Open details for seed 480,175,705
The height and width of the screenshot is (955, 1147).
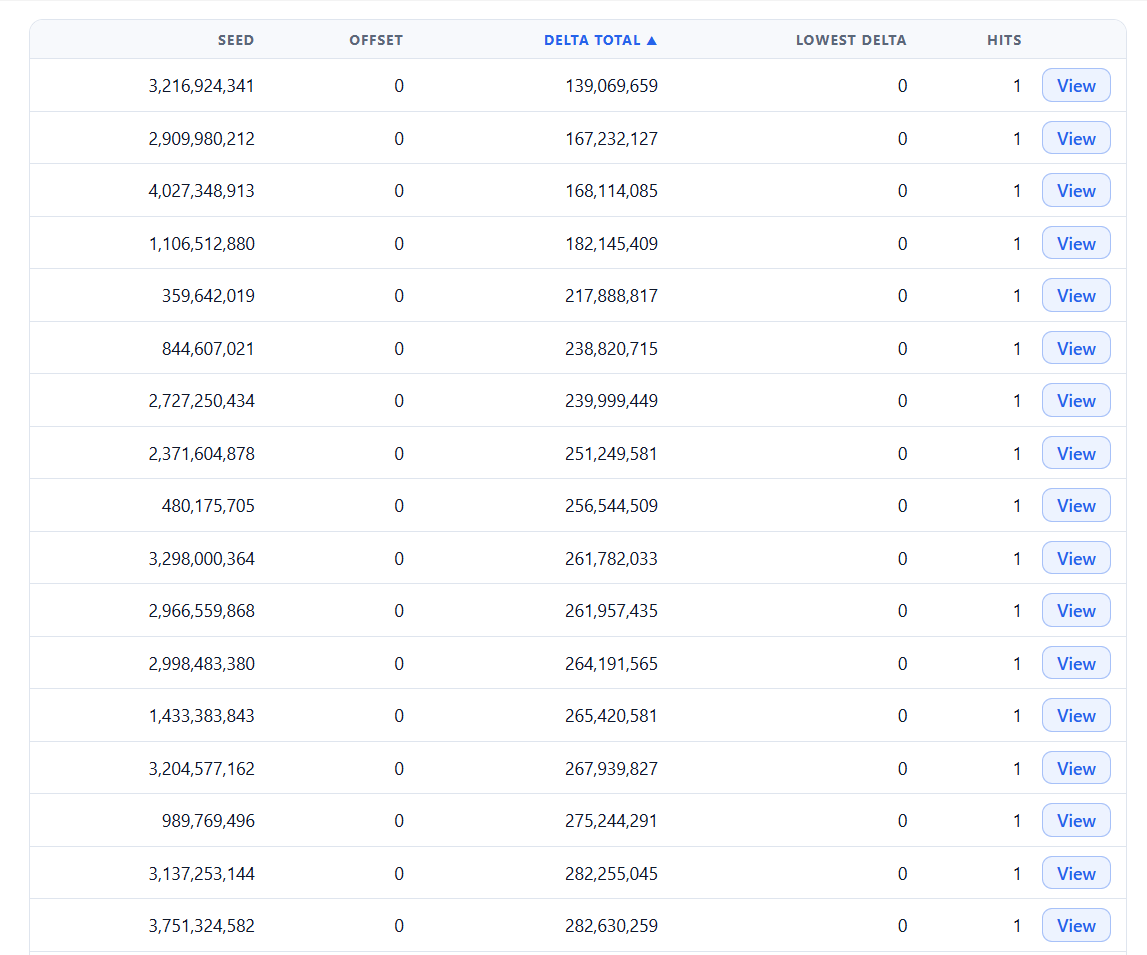1076,505
